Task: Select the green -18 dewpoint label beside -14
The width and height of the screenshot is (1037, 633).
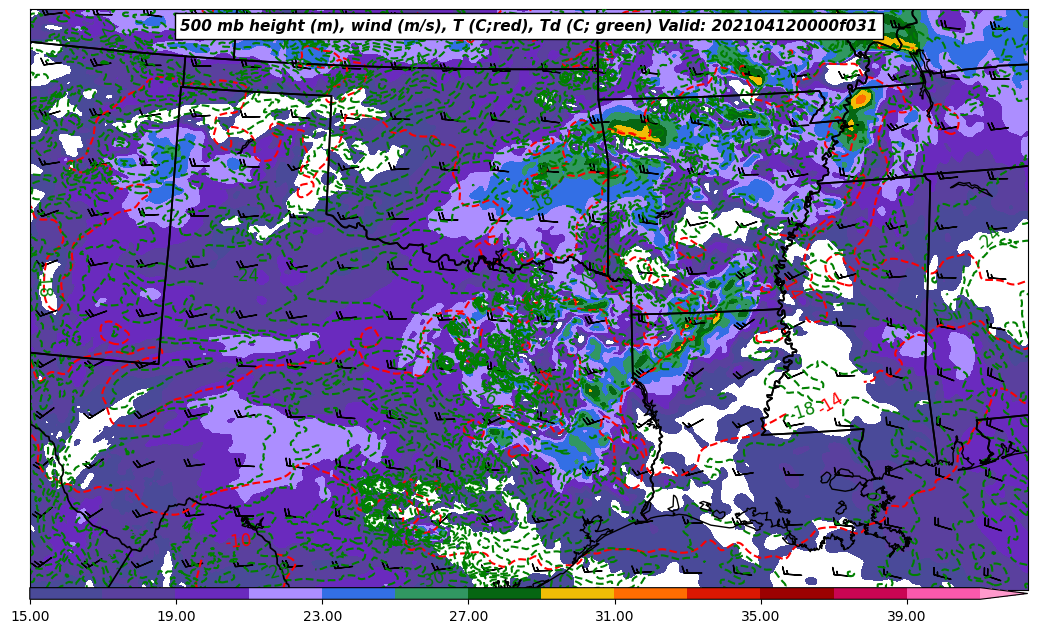Action: [x=804, y=410]
